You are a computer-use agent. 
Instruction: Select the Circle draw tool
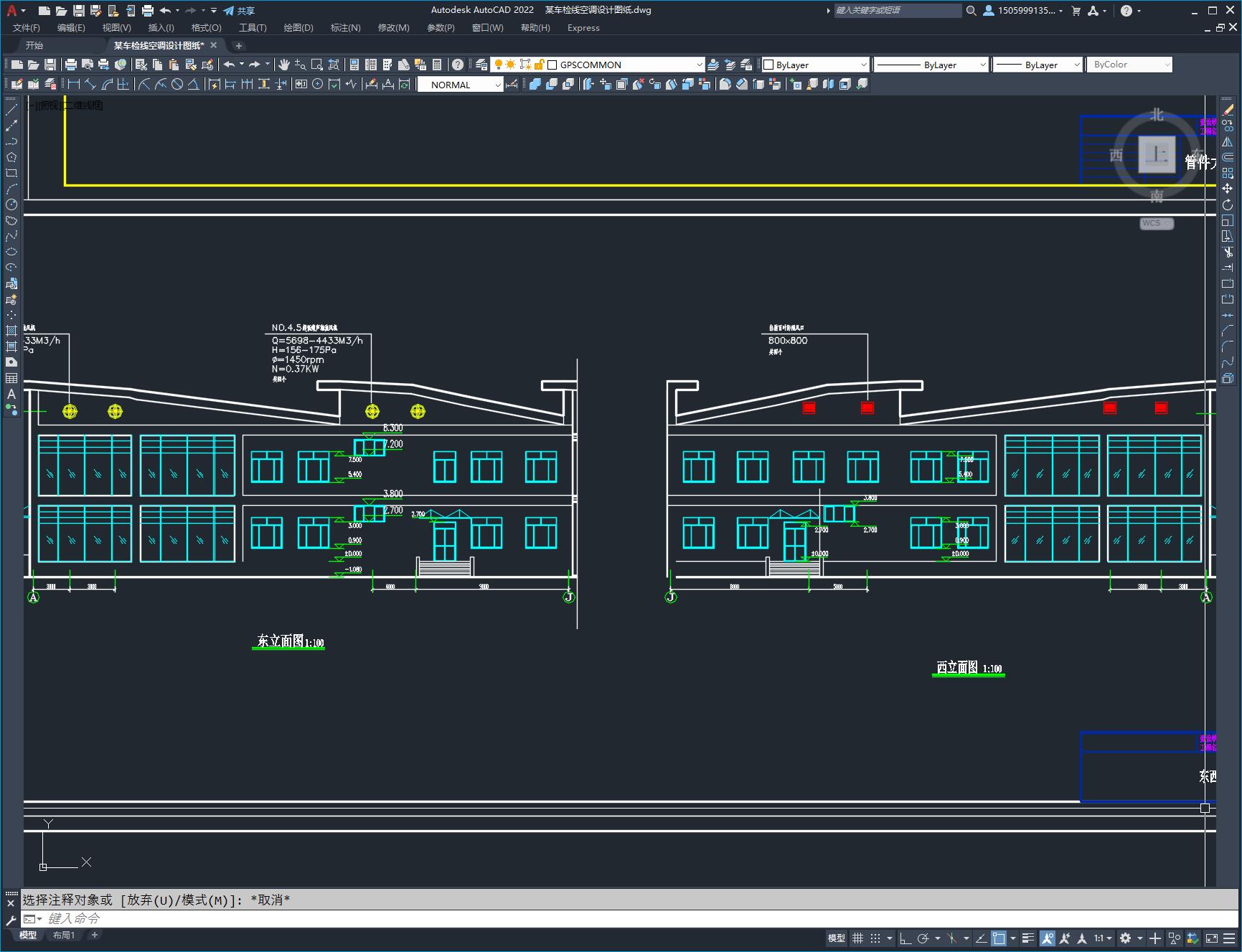(11, 204)
